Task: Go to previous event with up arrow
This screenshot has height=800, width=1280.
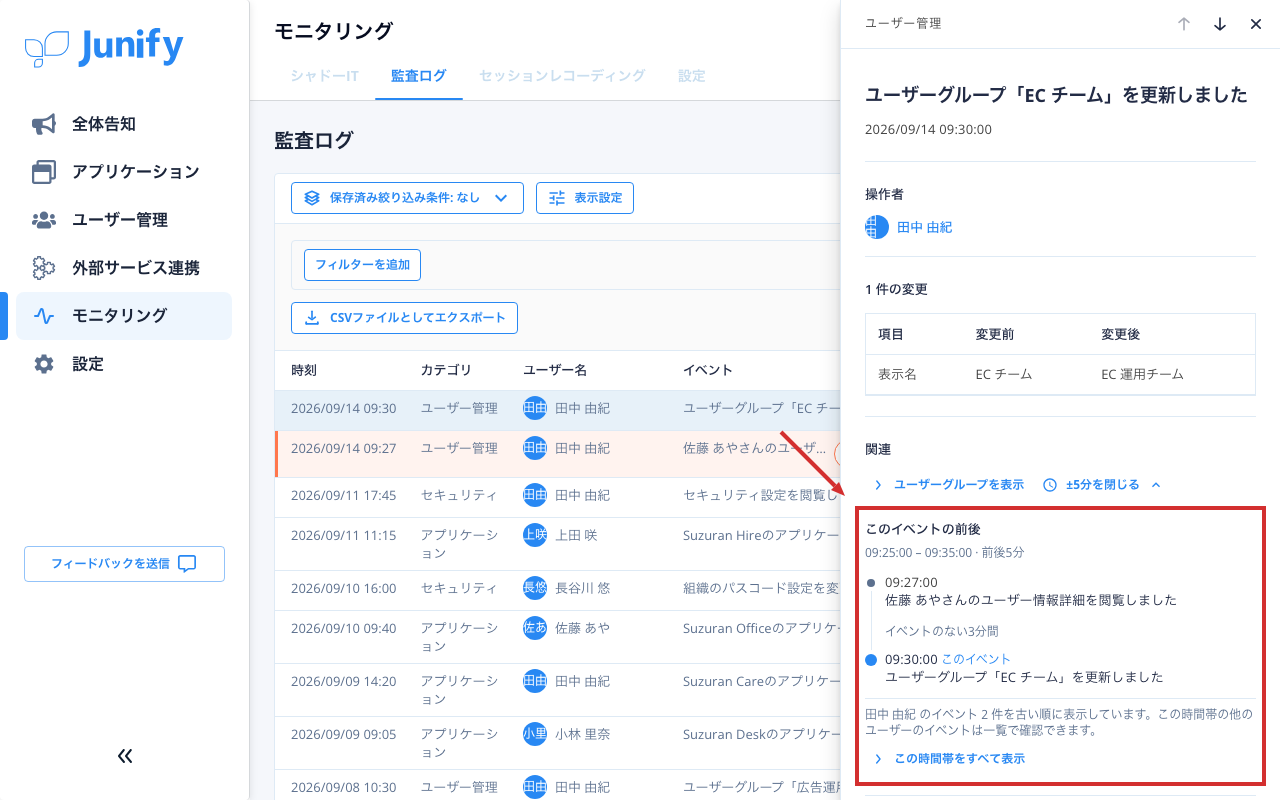Action: click(x=1184, y=24)
